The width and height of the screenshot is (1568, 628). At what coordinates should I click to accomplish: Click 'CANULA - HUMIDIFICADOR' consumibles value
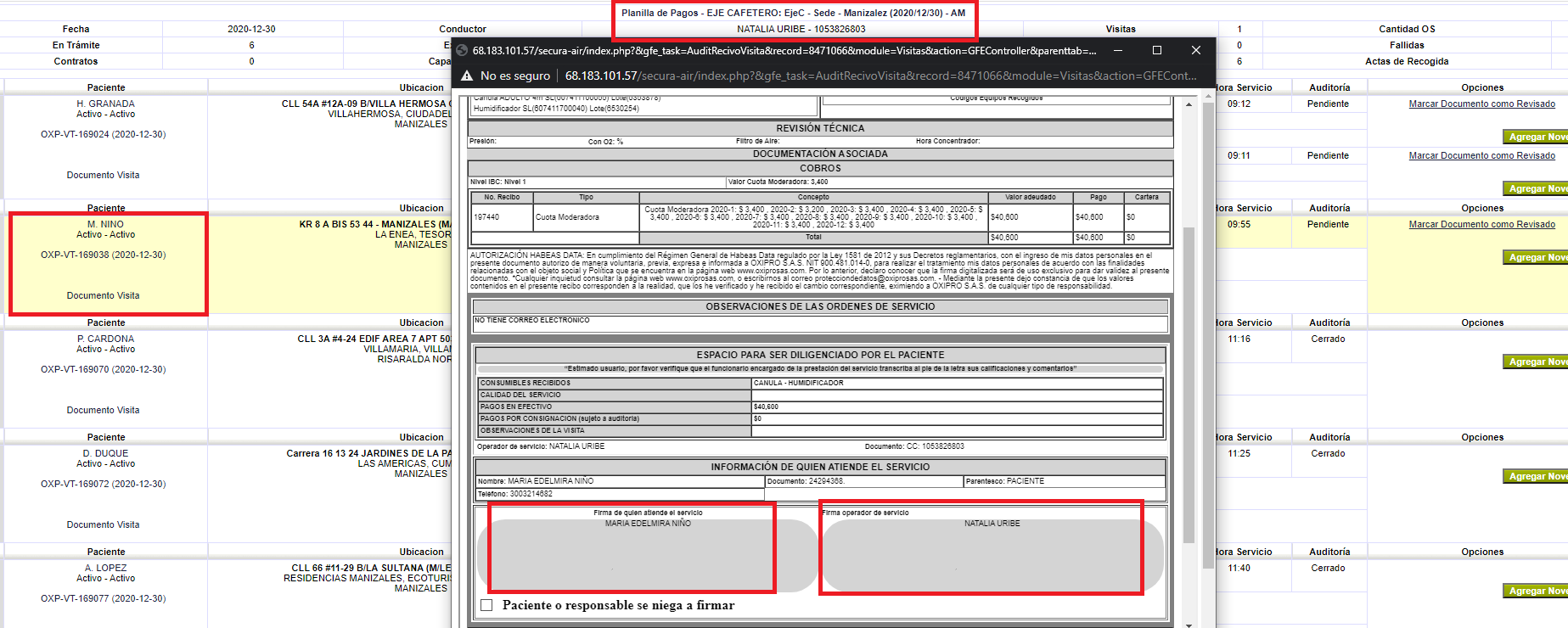(x=798, y=383)
